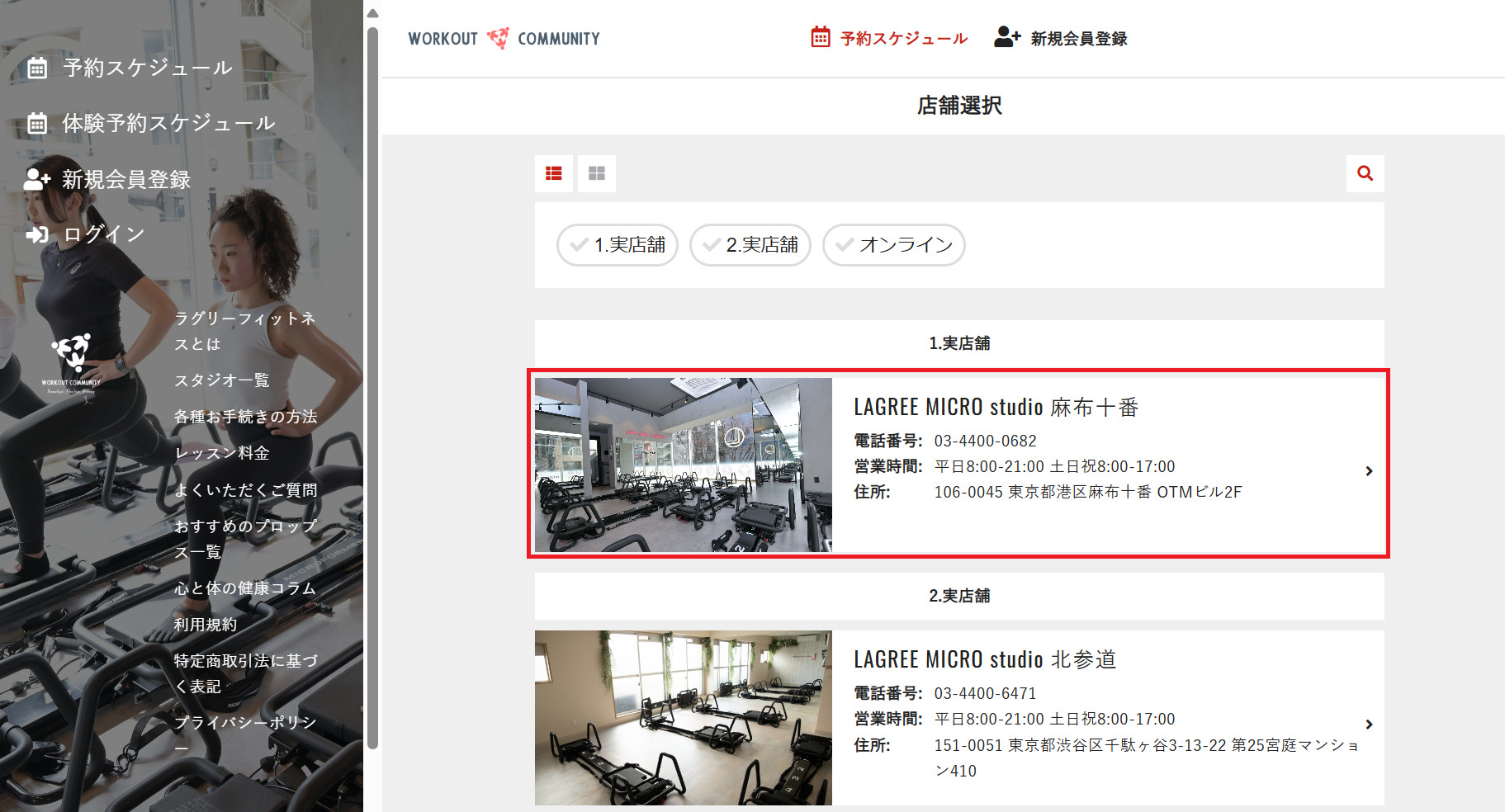
Task: Click the login arrow icon beside ログイン
Action: coord(37,234)
